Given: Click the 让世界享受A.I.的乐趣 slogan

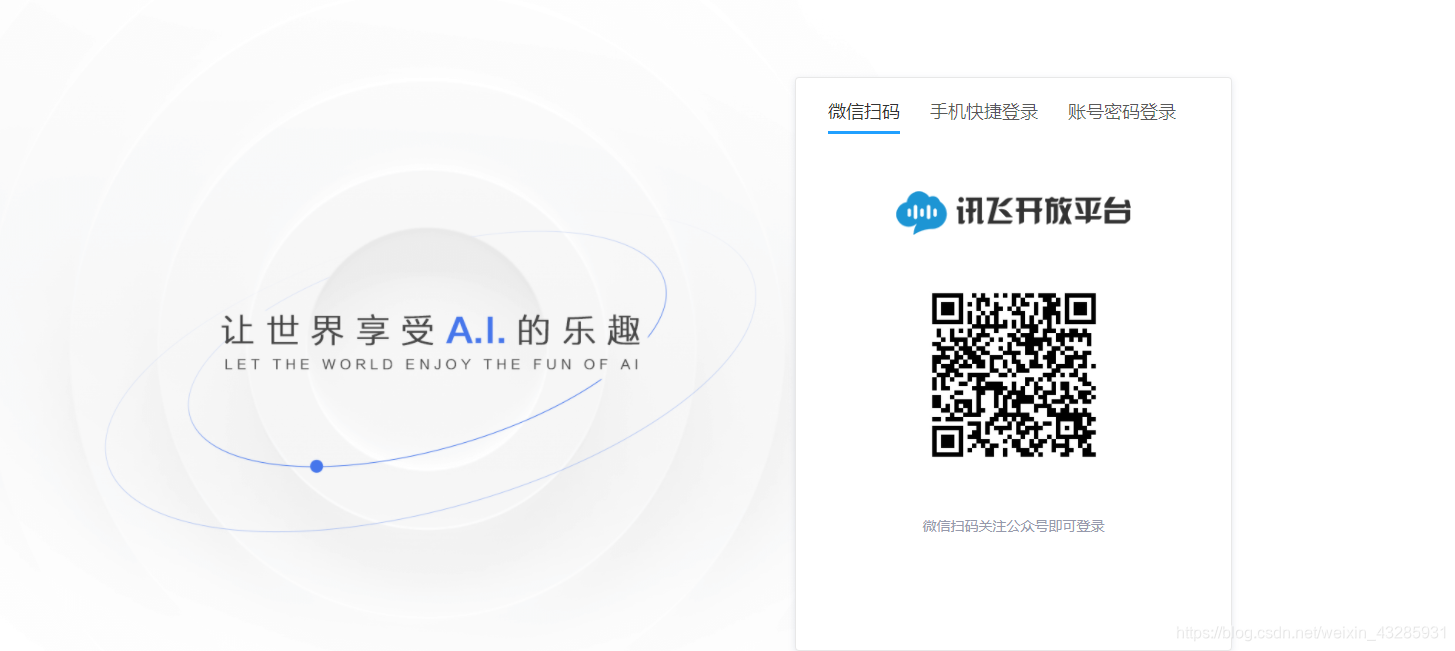Looking at the screenshot, I should pos(432,330).
